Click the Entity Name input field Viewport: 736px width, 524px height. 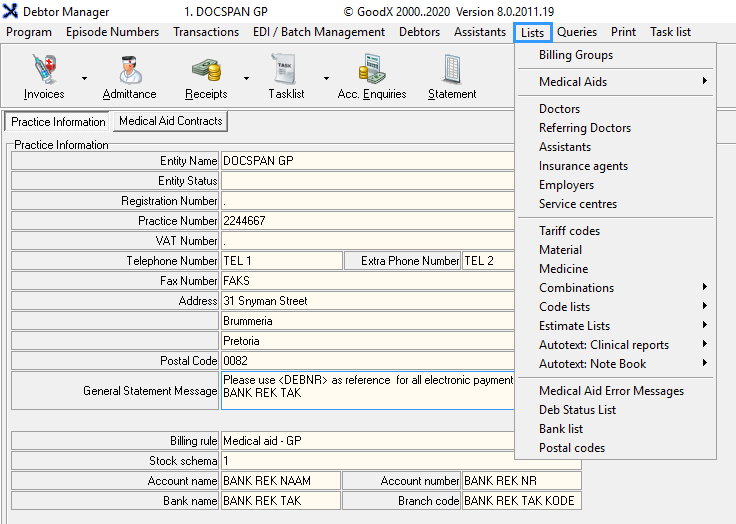(400, 161)
